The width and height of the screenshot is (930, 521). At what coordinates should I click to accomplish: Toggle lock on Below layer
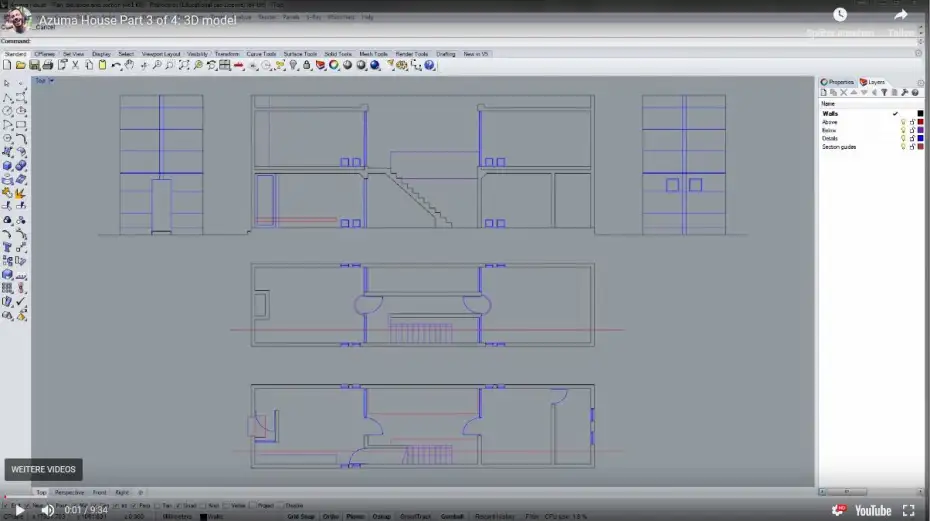[912, 130]
